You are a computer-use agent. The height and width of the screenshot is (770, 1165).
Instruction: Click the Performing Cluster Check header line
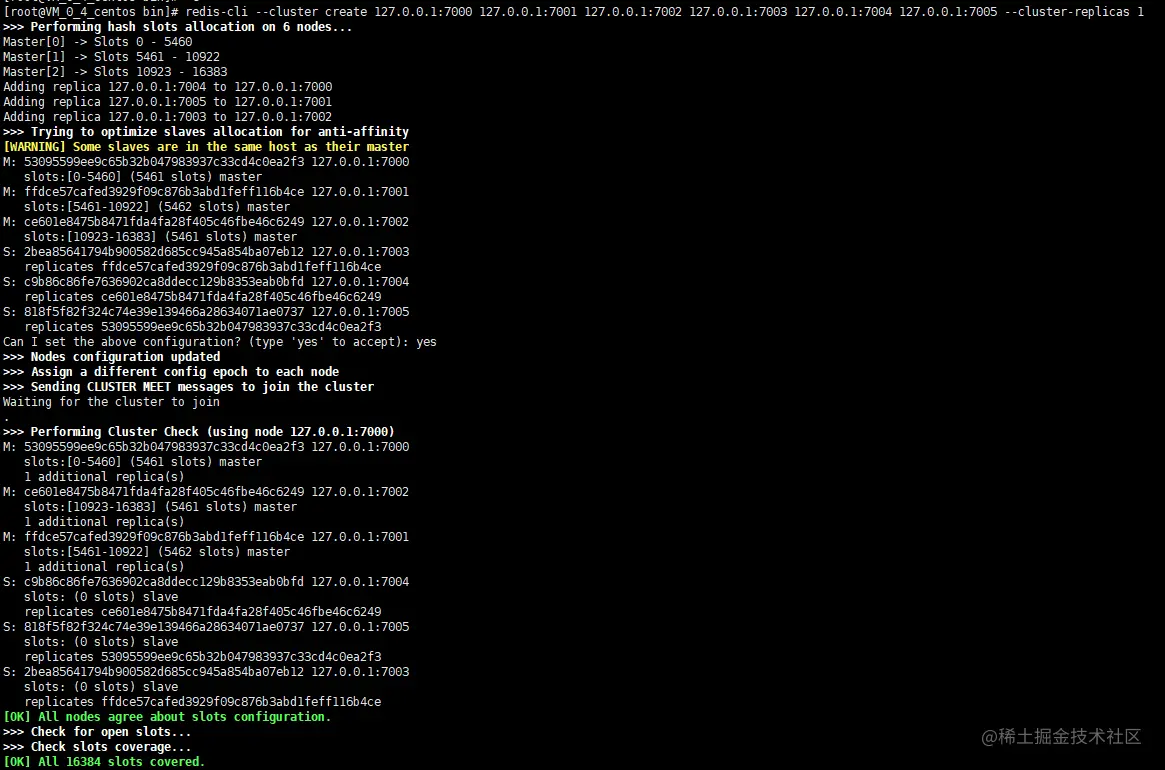200,431
